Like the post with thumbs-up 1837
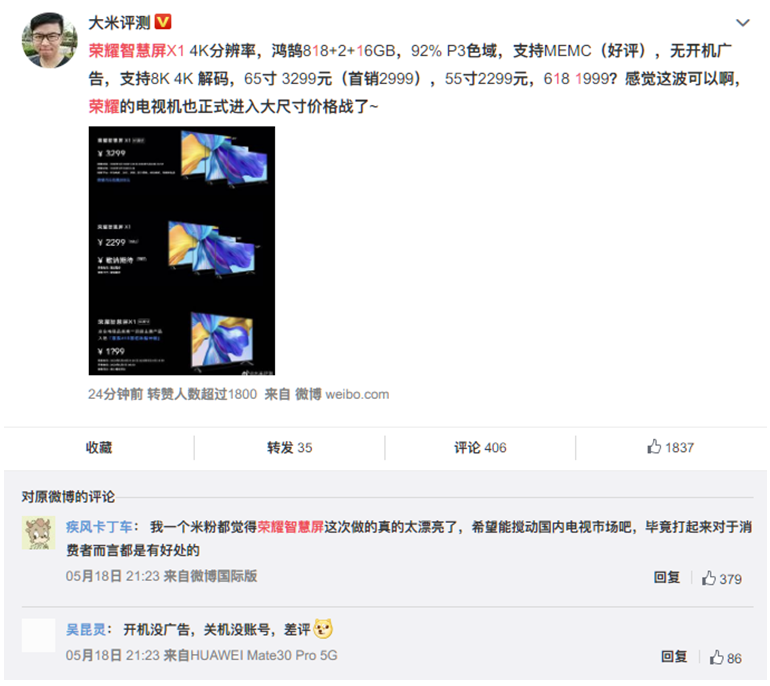The height and width of the screenshot is (686, 770). [x=670, y=447]
